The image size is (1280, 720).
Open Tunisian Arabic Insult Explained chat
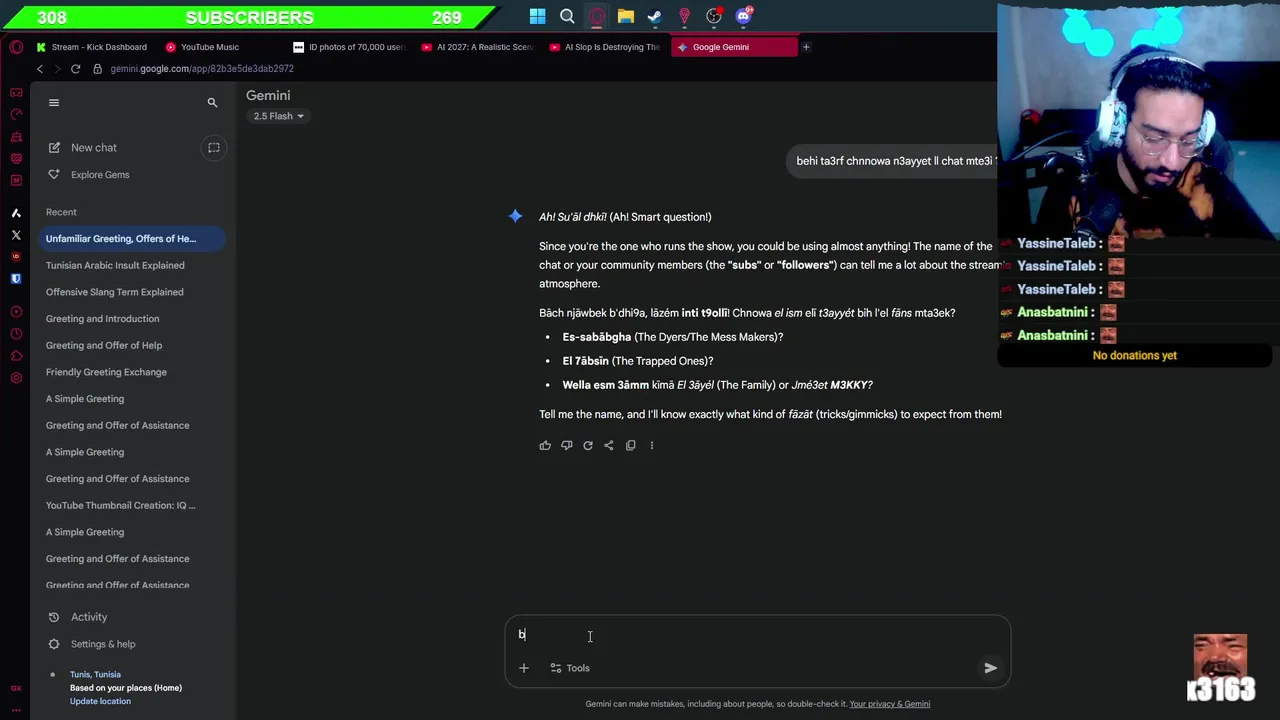[x=115, y=265]
